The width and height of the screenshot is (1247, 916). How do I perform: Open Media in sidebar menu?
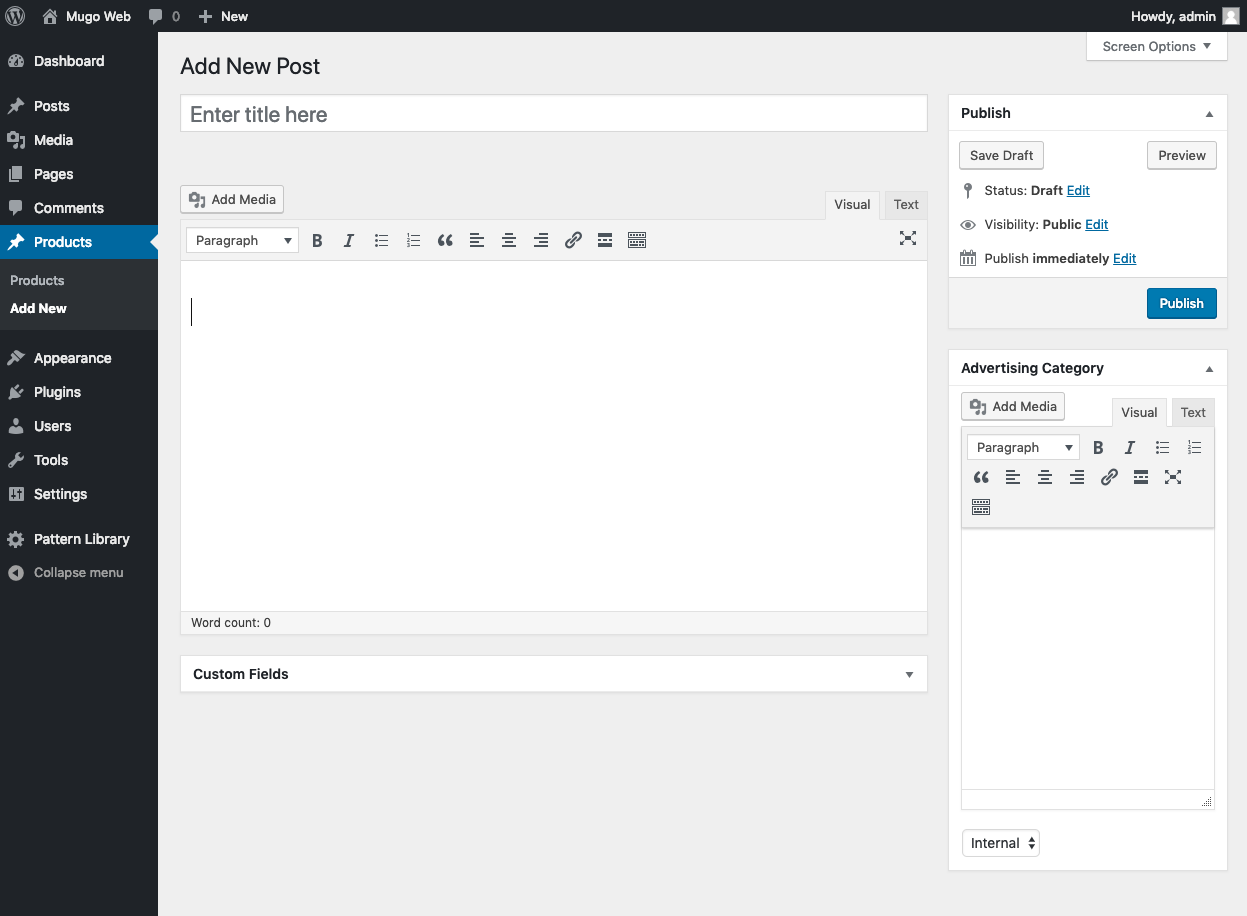(79, 140)
